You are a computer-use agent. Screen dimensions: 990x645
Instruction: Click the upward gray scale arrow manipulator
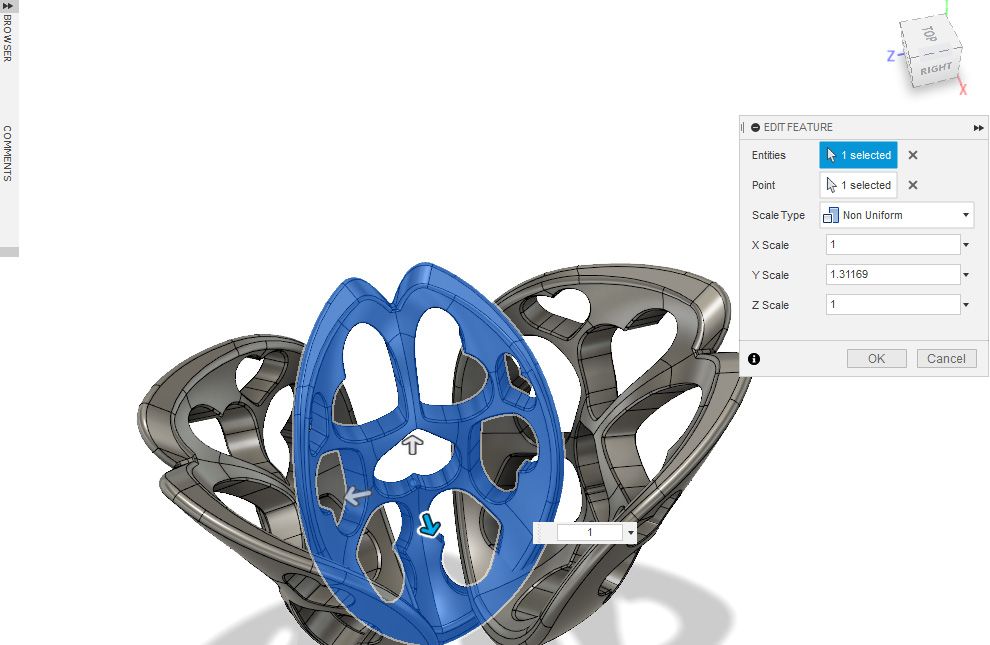click(416, 445)
